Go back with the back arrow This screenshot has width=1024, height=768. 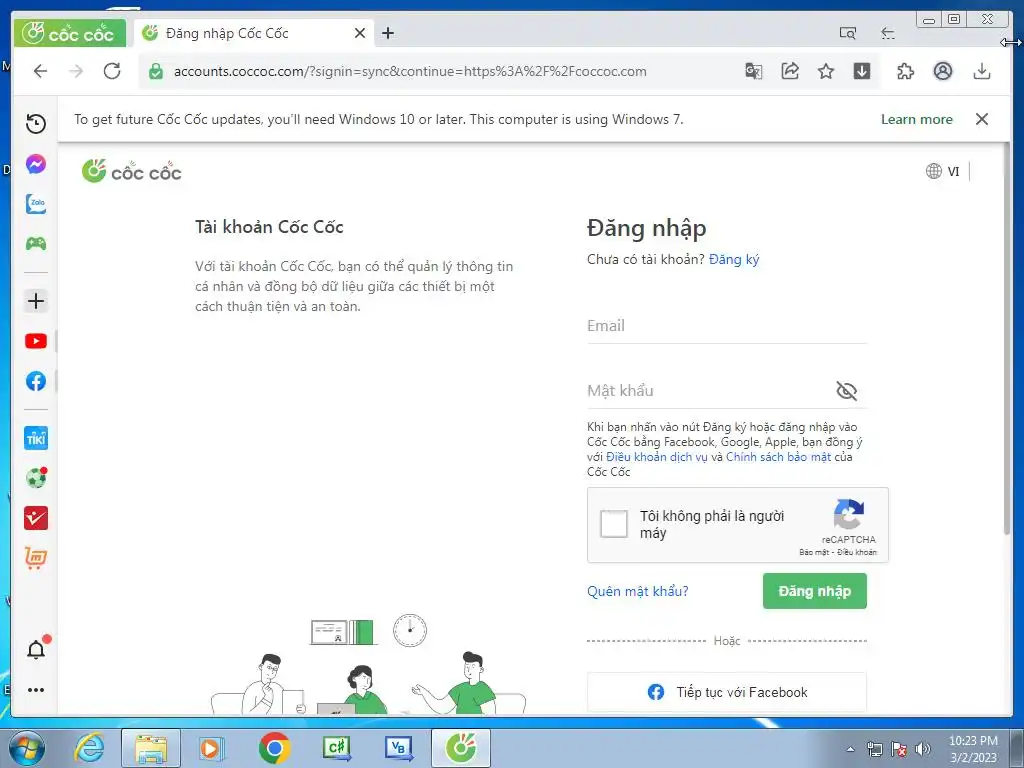40,71
